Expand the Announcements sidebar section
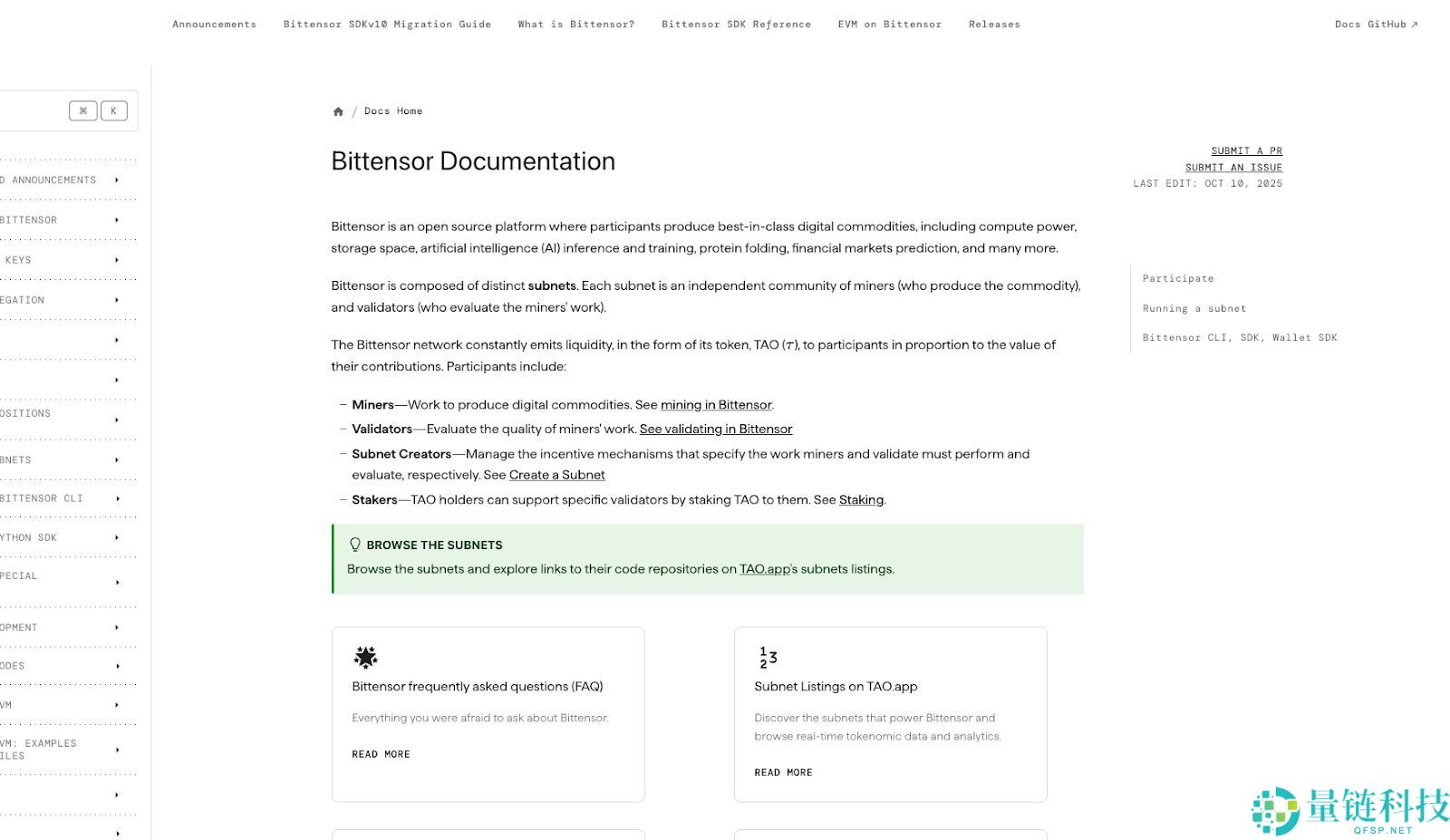Image resolution: width=1450 pixels, height=840 pixels. point(117,180)
